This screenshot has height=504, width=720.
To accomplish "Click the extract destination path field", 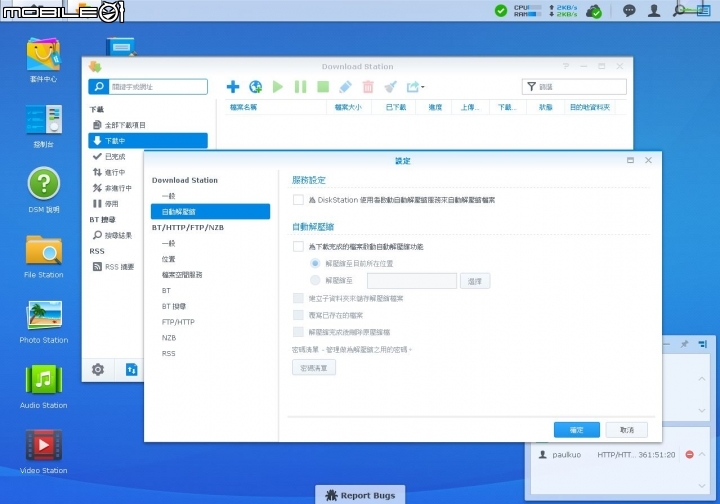I will click(x=412, y=280).
